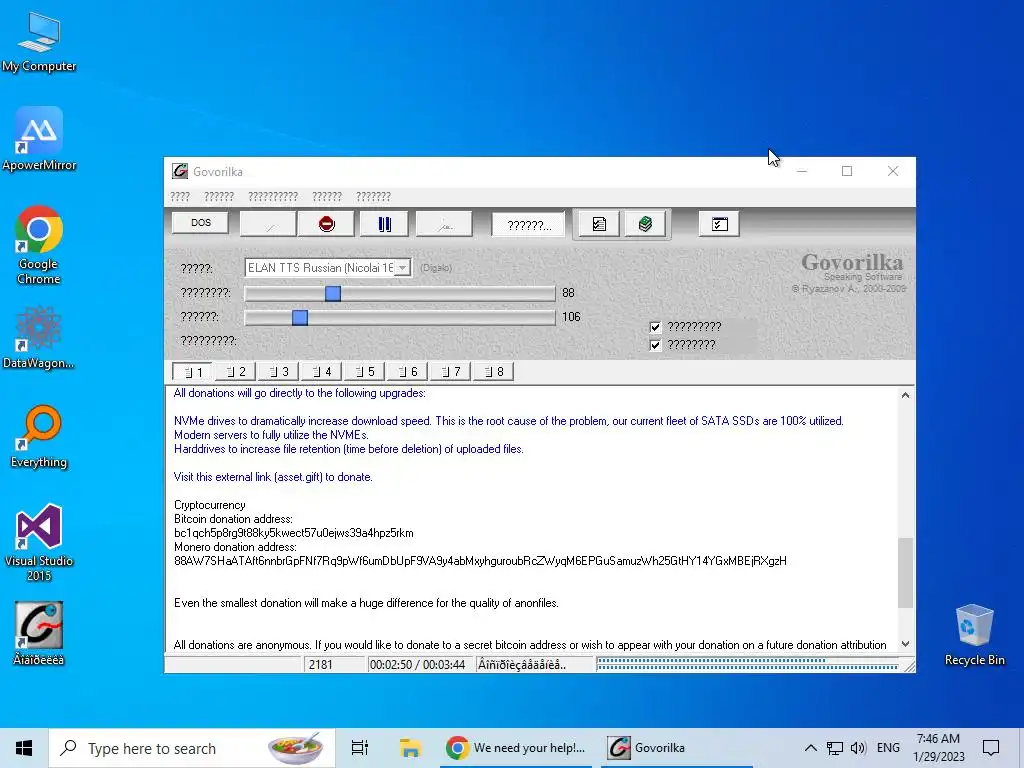
Task: Switch to Chrome 'We need your help!' taskbar window
Action: click(516, 748)
